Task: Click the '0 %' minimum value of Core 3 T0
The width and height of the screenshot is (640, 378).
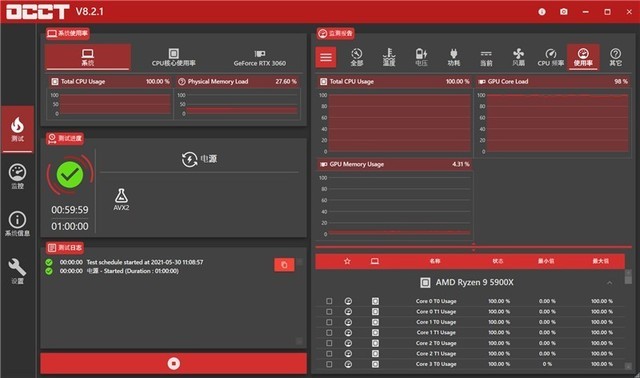Action: click(x=547, y=364)
